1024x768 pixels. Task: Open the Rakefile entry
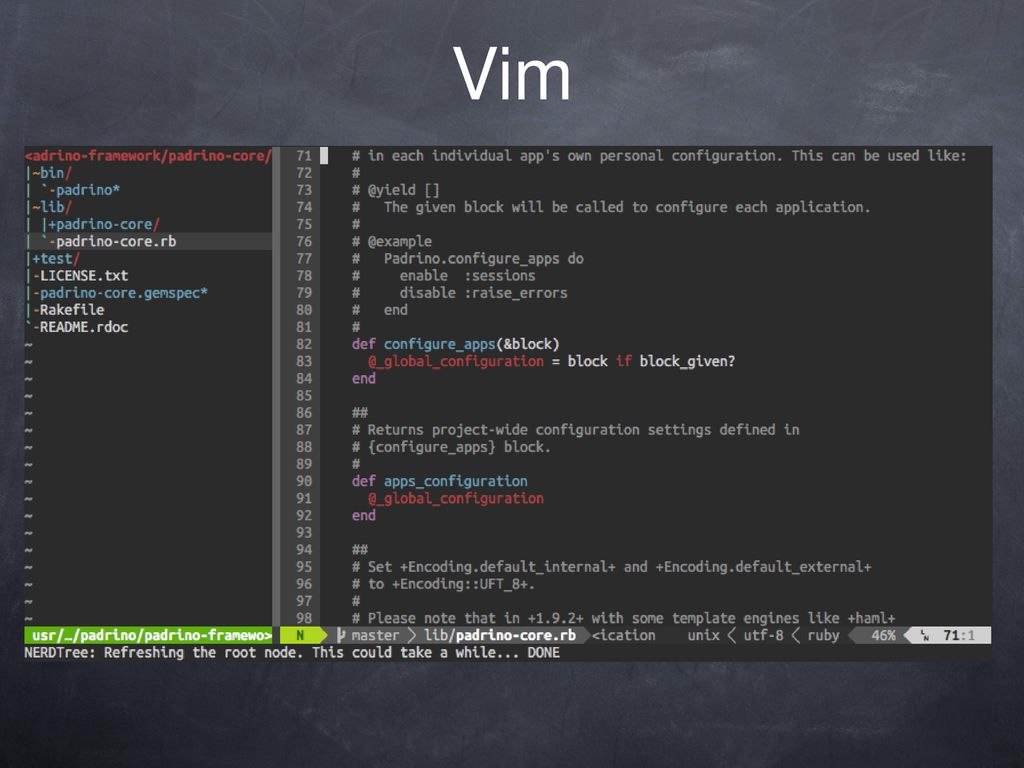(72, 310)
